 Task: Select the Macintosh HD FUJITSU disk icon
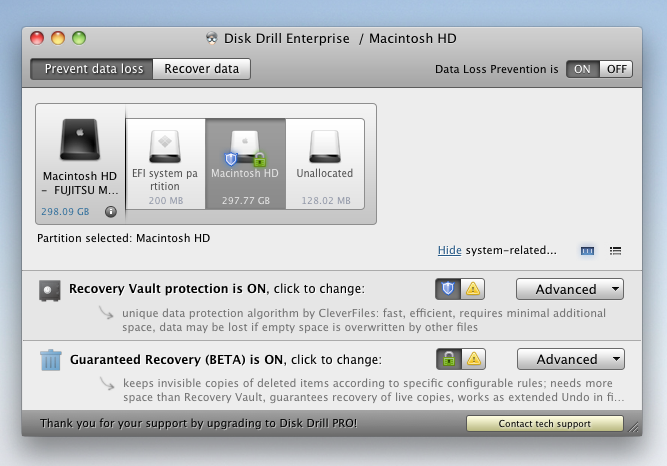point(80,140)
